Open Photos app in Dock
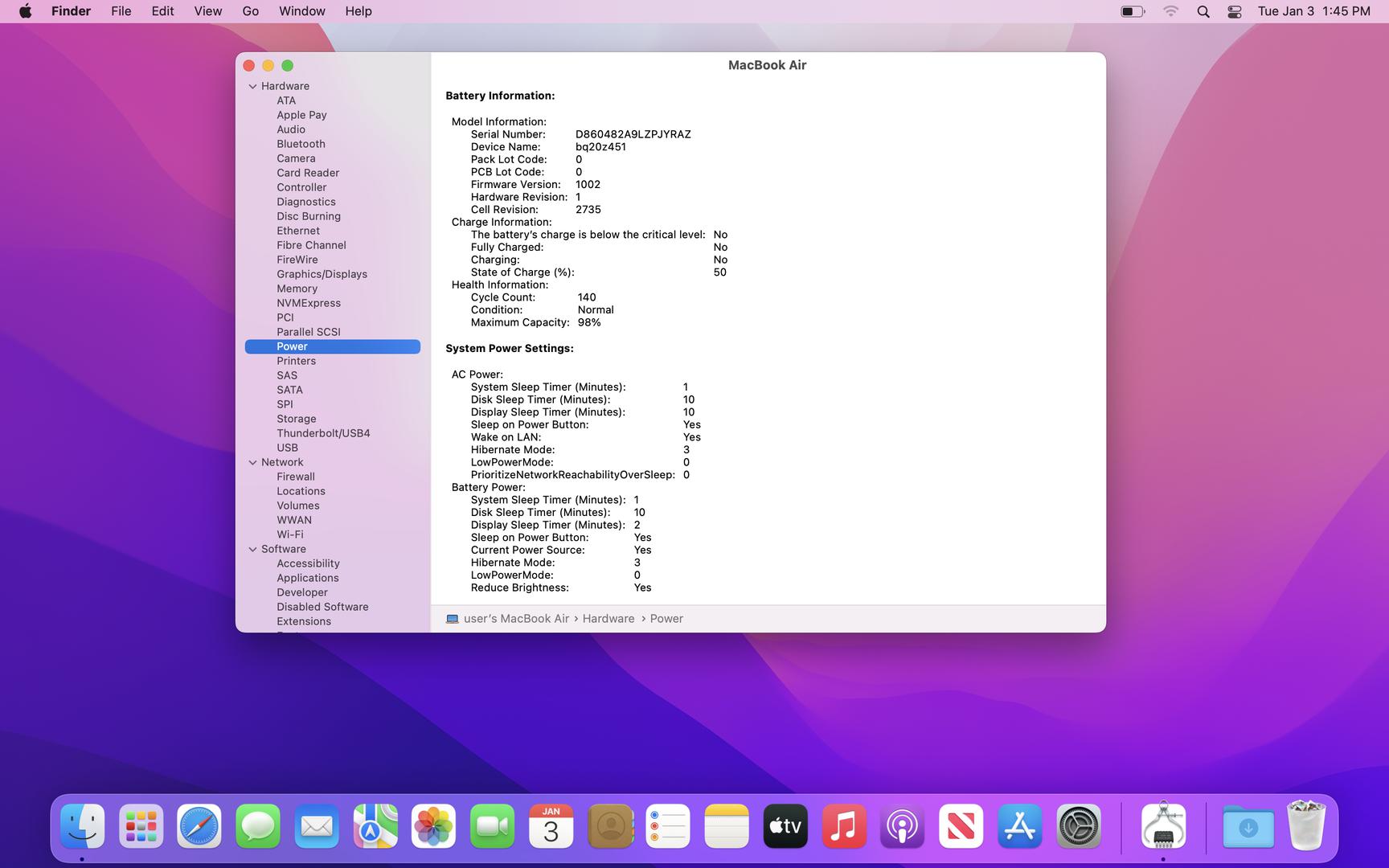This screenshot has width=1389, height=868. click(x=434, y=826)
